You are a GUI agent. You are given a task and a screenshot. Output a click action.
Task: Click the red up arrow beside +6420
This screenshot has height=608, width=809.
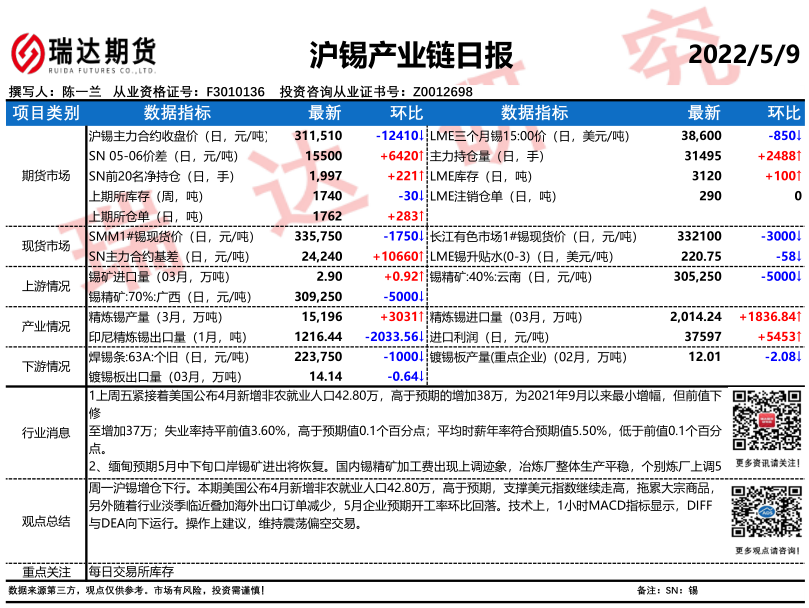421,156
